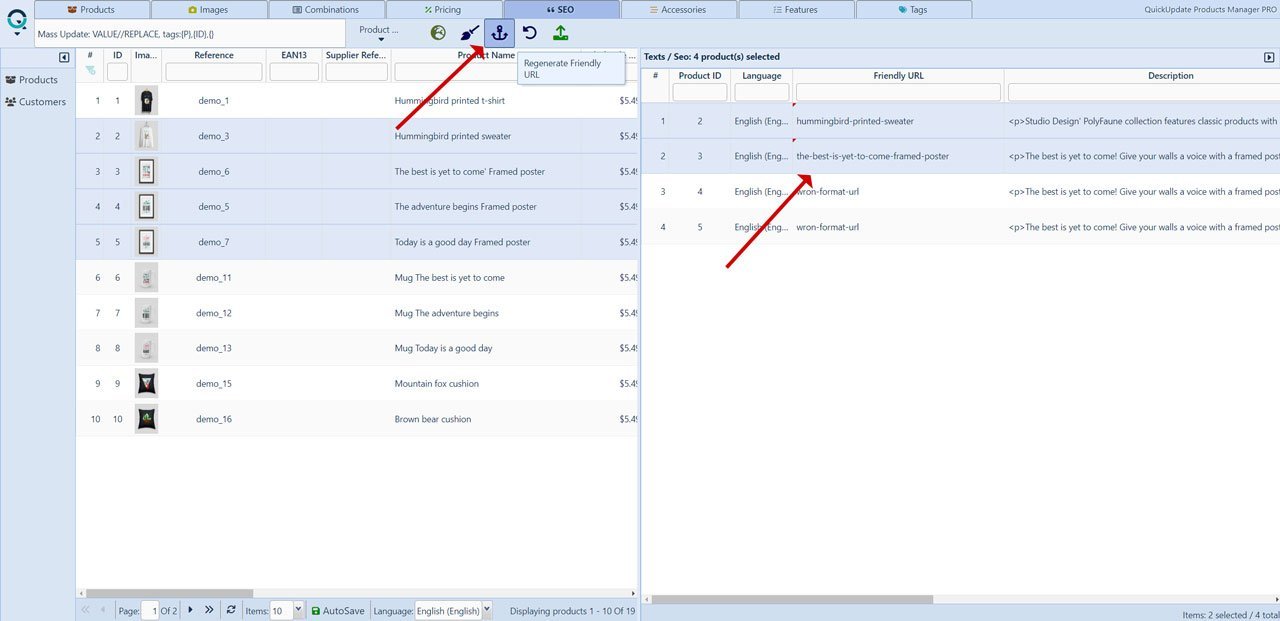Switch to the Images tab
This screenshot has height=621, width=1280.
[x=209, y=9]
